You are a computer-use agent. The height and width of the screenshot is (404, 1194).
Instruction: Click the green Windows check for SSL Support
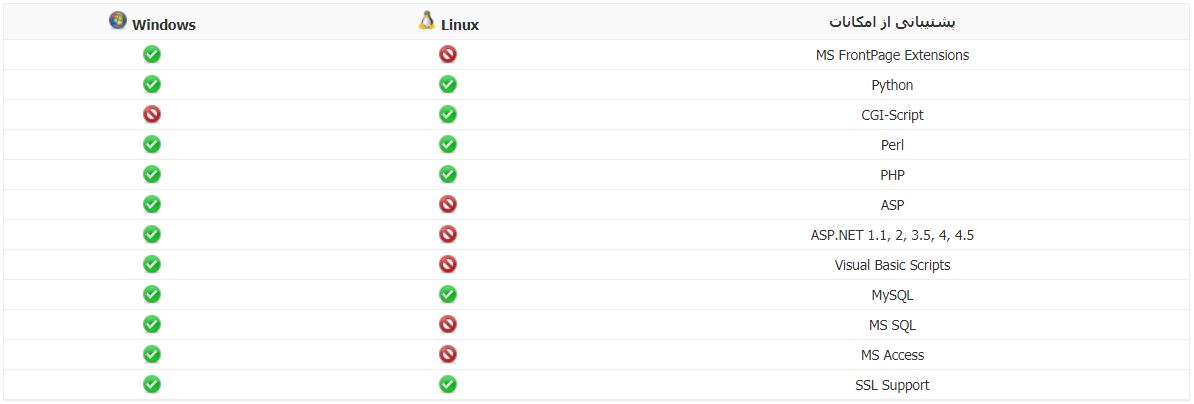(x=152, y=384)
